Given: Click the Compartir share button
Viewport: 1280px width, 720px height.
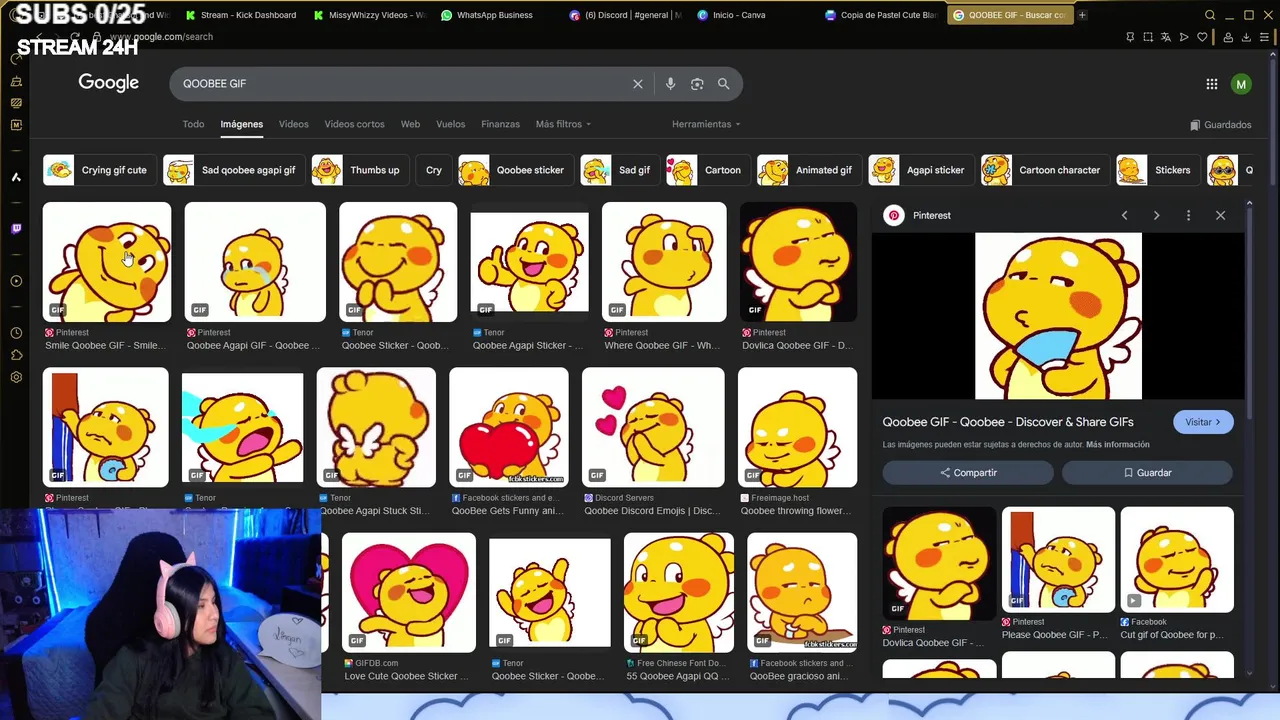Looking at the screenshot, I should tap(968, 473).
